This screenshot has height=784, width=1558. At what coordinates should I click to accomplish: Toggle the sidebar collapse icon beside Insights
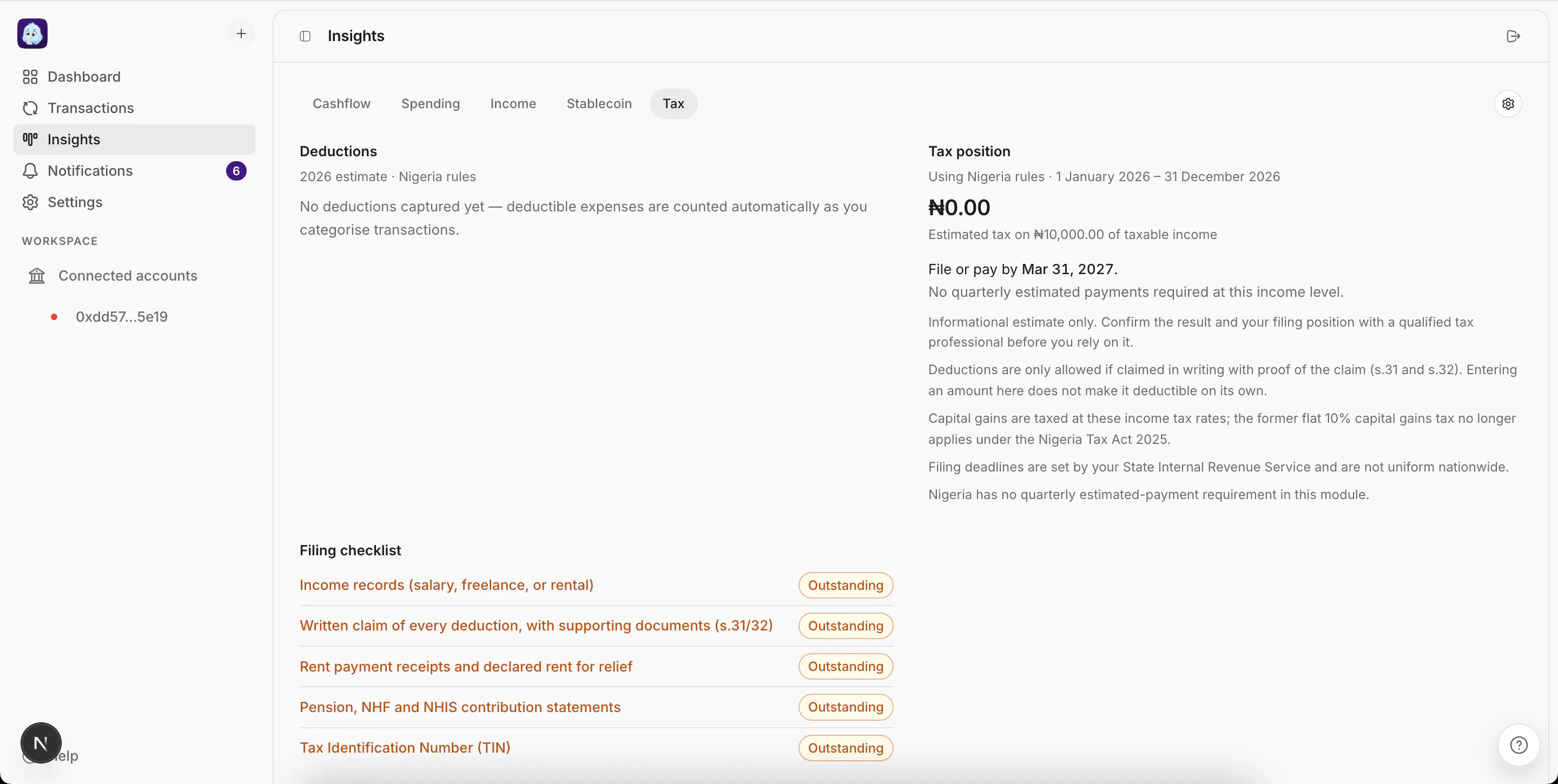pyautogui.click(x=306, y=36)
